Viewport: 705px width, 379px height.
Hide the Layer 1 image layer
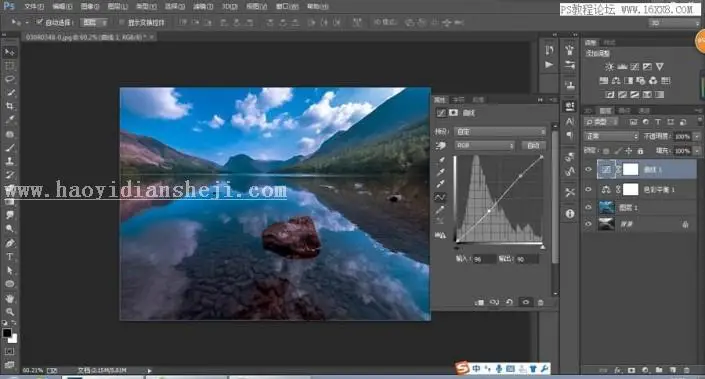589,207
